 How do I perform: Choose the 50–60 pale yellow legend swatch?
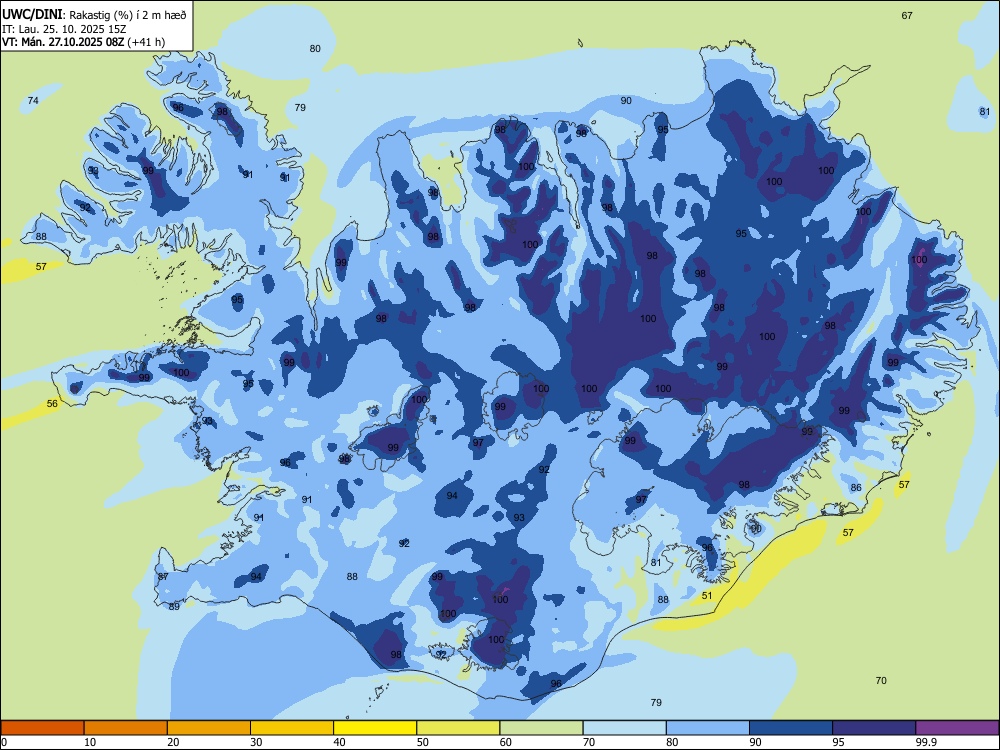(x=458, y=728)
